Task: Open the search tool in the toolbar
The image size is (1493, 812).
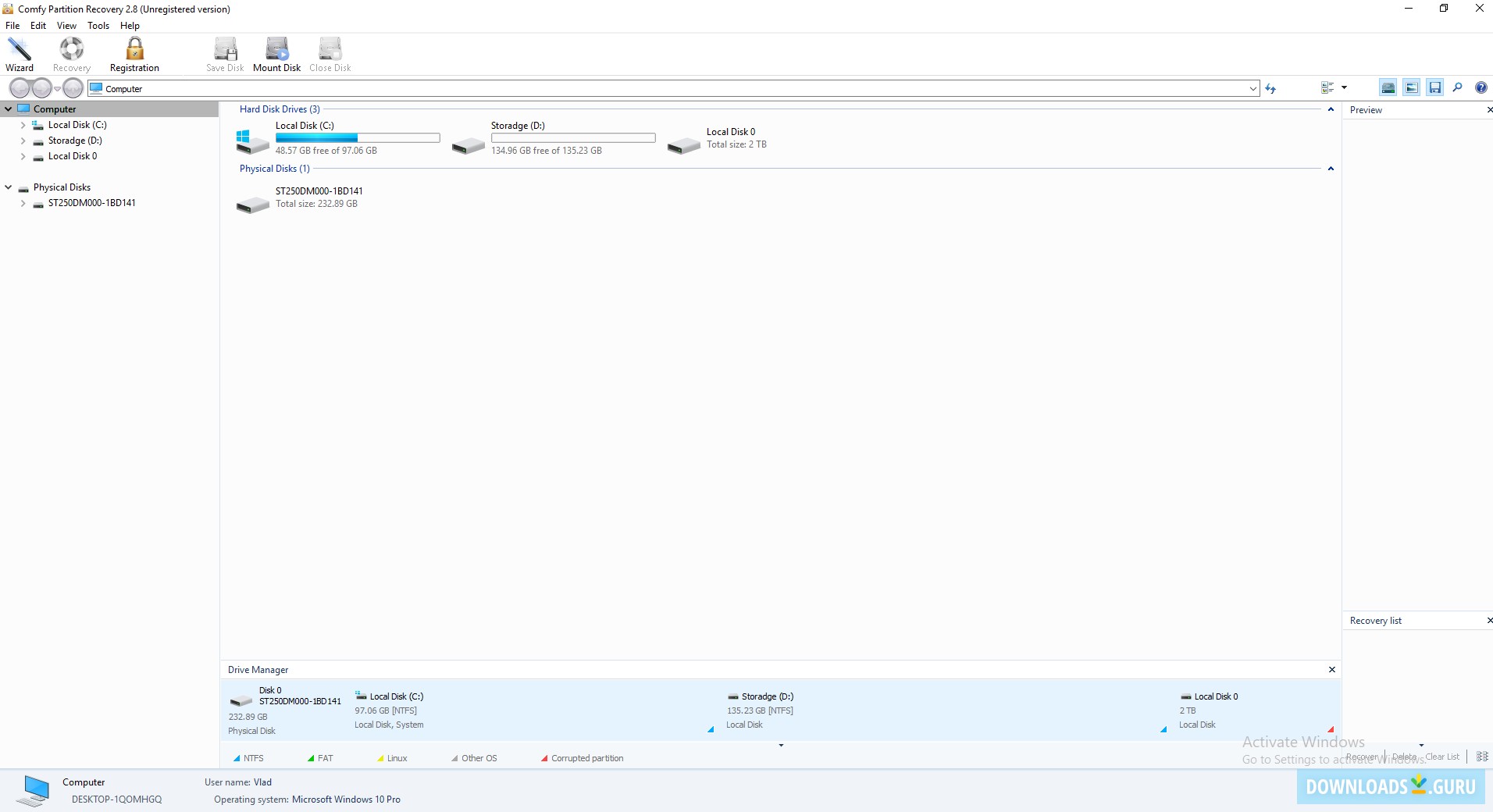Action: [x=1458, y=87]
